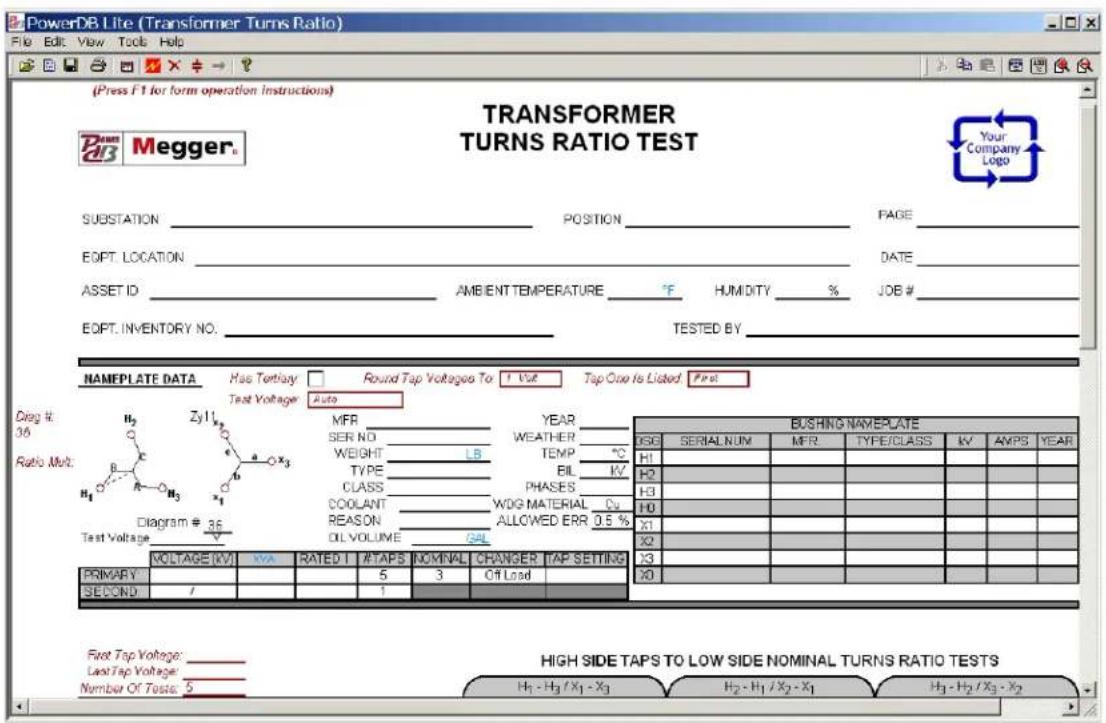Select the H1 - H3 / X1 - X3 tab
This screenshot has width=1106, height=723.
(564, 687)
